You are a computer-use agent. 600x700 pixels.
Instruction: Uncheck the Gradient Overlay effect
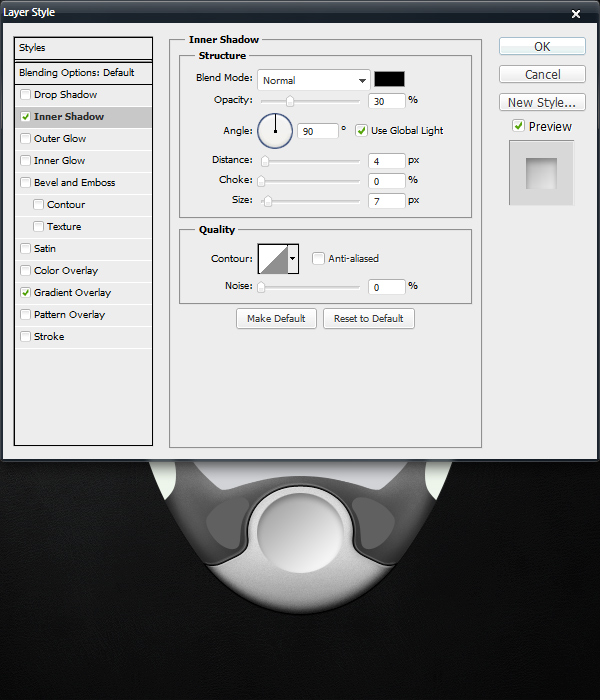point(25,292)
